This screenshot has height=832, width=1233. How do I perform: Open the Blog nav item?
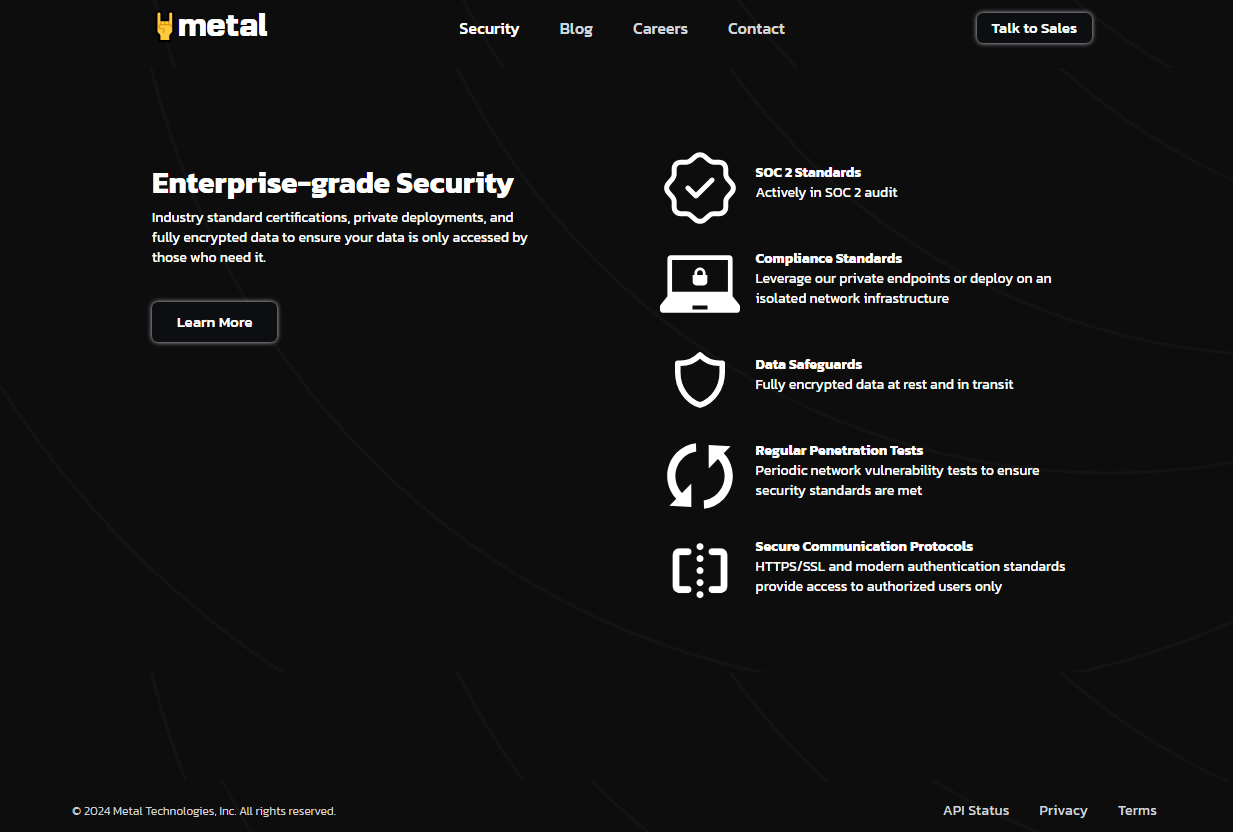576,29
